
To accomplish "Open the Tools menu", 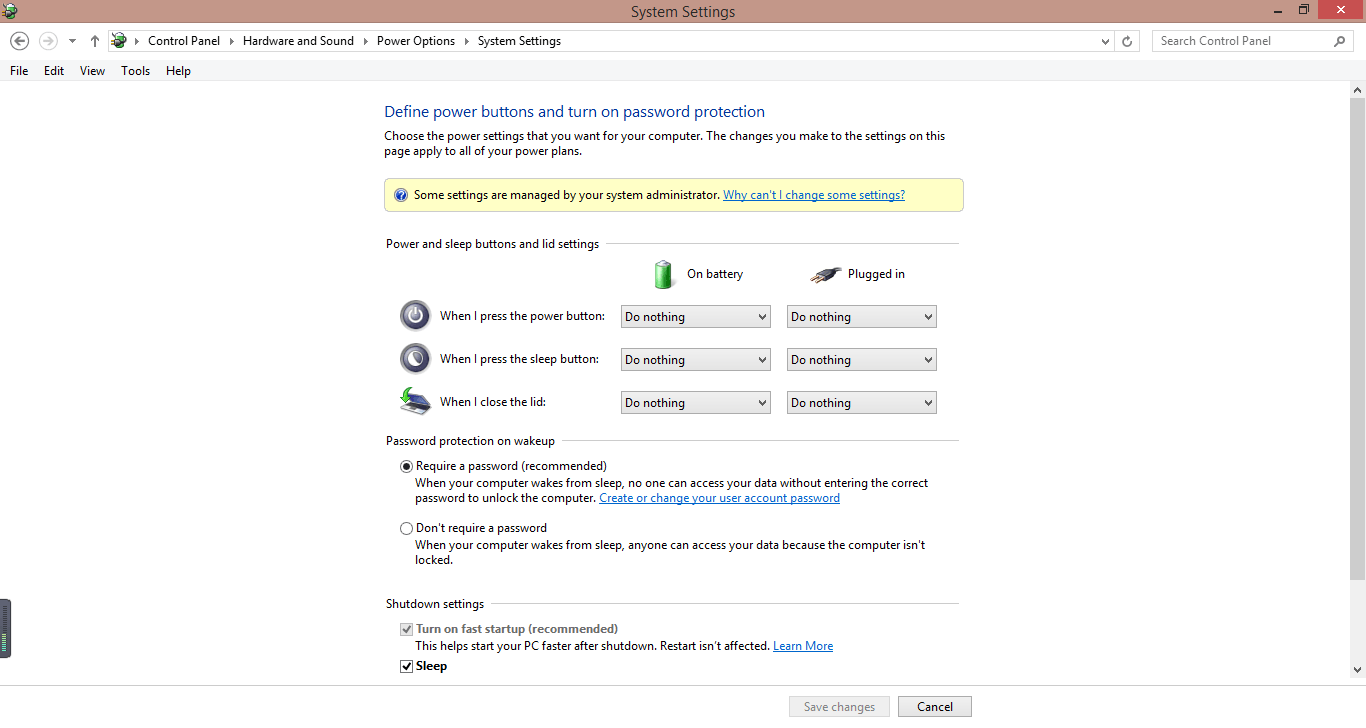I will (x=135, y=71).
